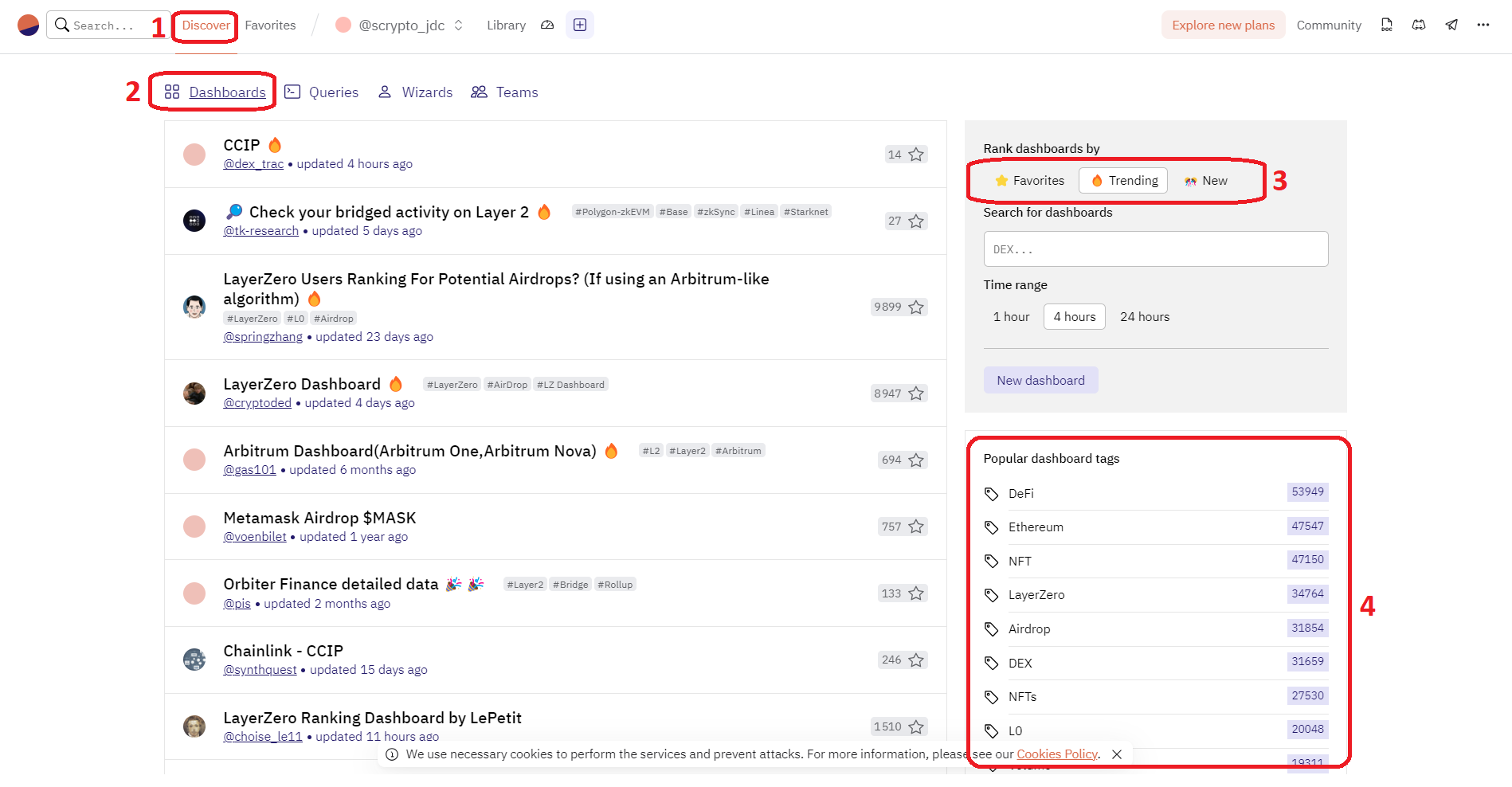
Task: Star Metamask Airdrop $MASK dashboard
Action: pyautogui.click(x=916, y=527)
